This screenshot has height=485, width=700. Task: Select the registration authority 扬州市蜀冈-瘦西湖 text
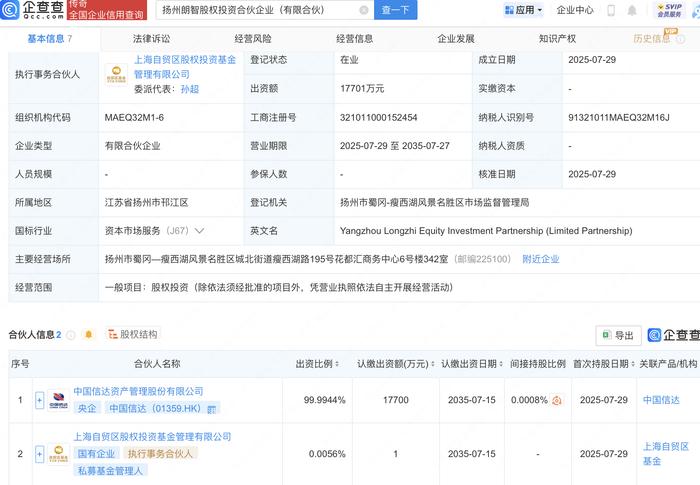pyautogui.click(x=434, y=202)
